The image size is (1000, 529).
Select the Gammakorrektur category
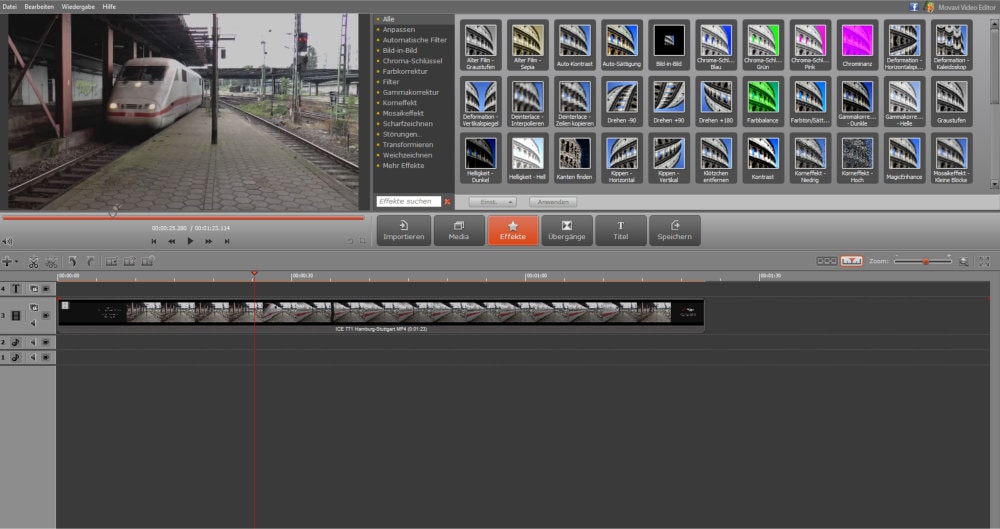411,92
